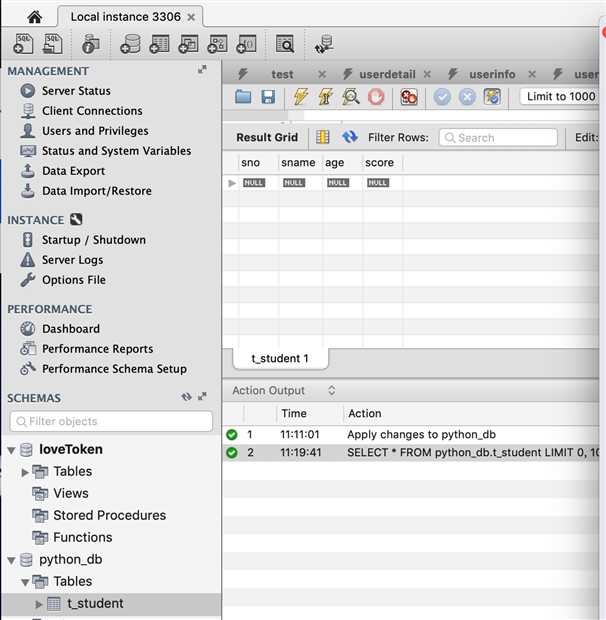Toggle wrap cell content grid icon
This screenshot has width=606, height=620.
point(323,137)
